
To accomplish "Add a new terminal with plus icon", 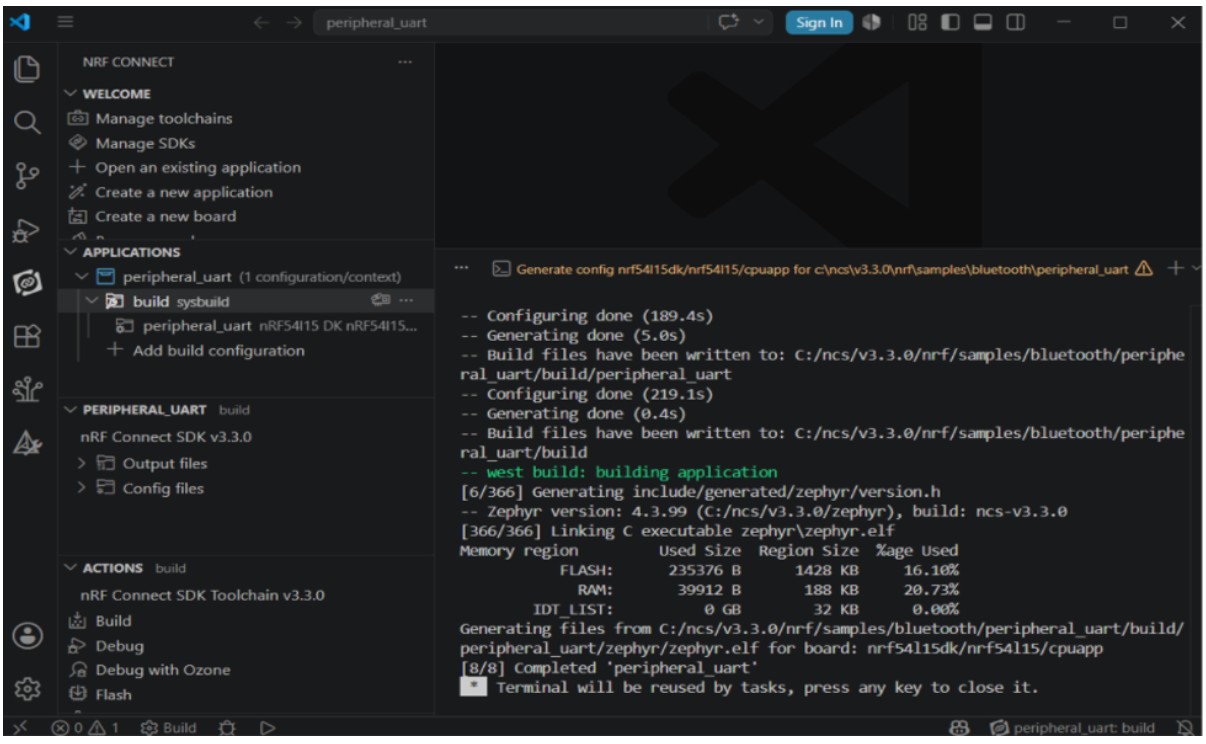I will click(1175, 268).
